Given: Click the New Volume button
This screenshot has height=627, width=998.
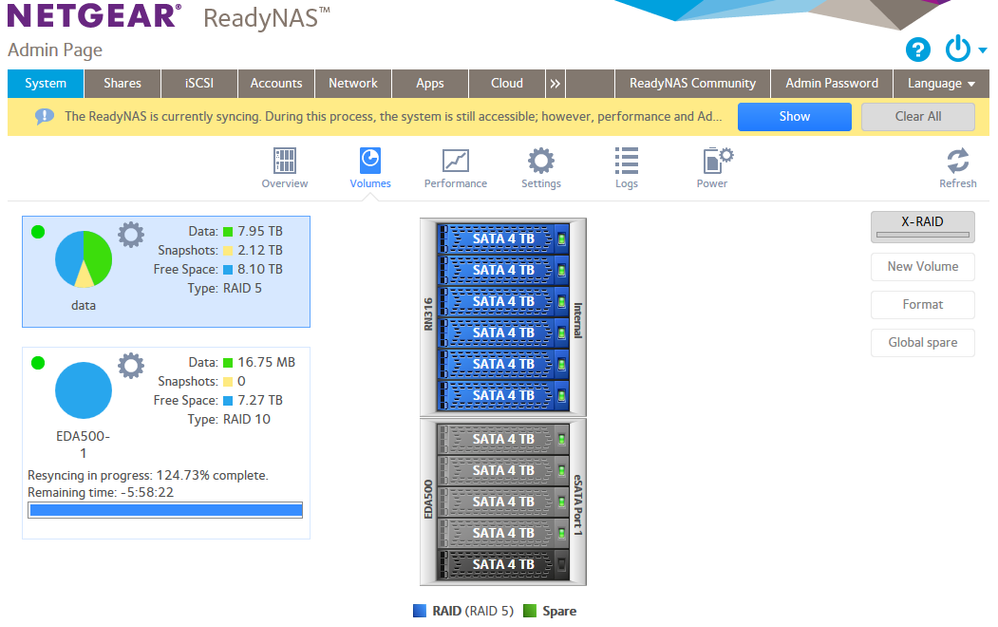Looking at the screenshot, I should 923,267.
